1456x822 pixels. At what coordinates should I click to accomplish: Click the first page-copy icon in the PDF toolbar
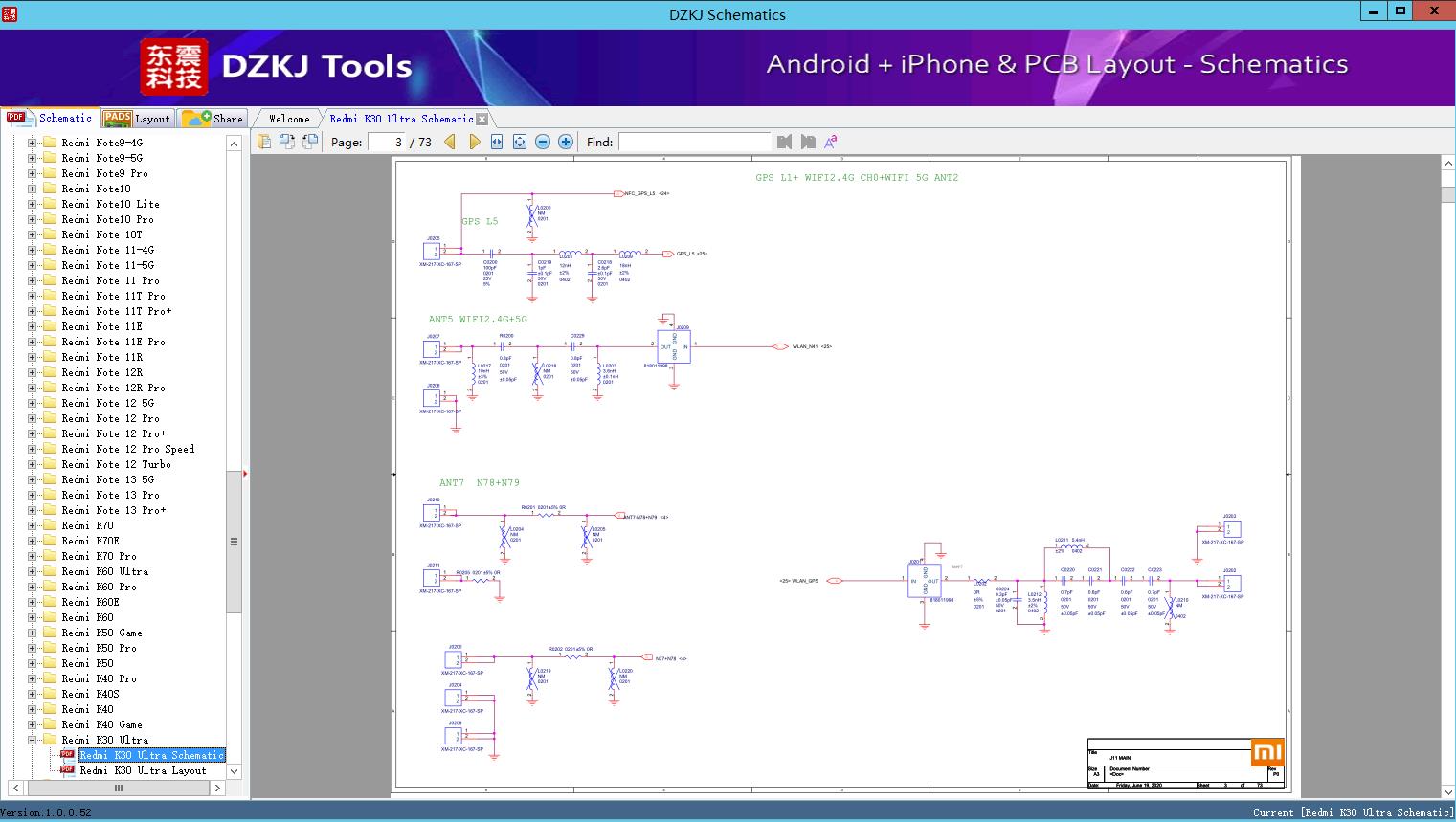(x=264, y=142)
